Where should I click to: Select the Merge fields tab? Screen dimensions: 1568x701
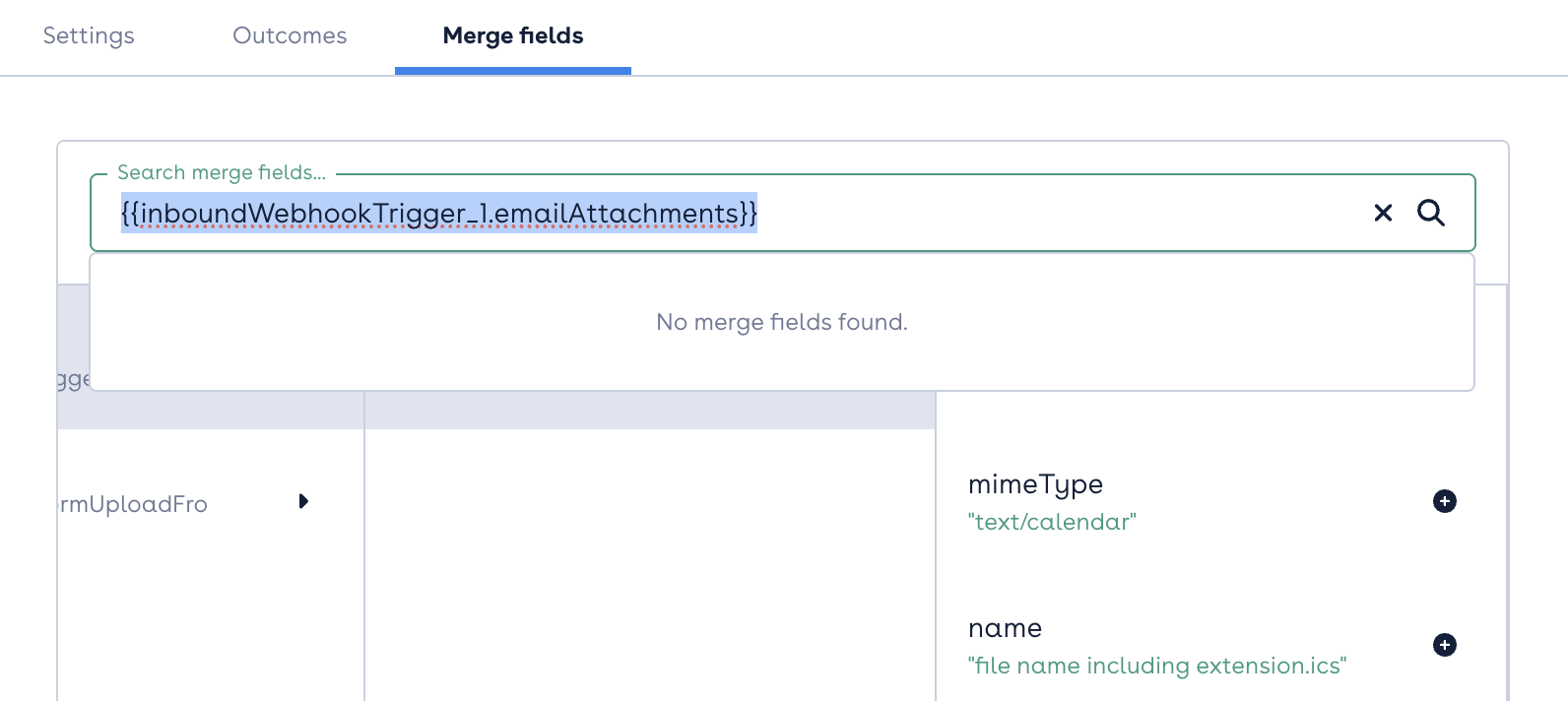pyautogui.click(x=513, y=36)
